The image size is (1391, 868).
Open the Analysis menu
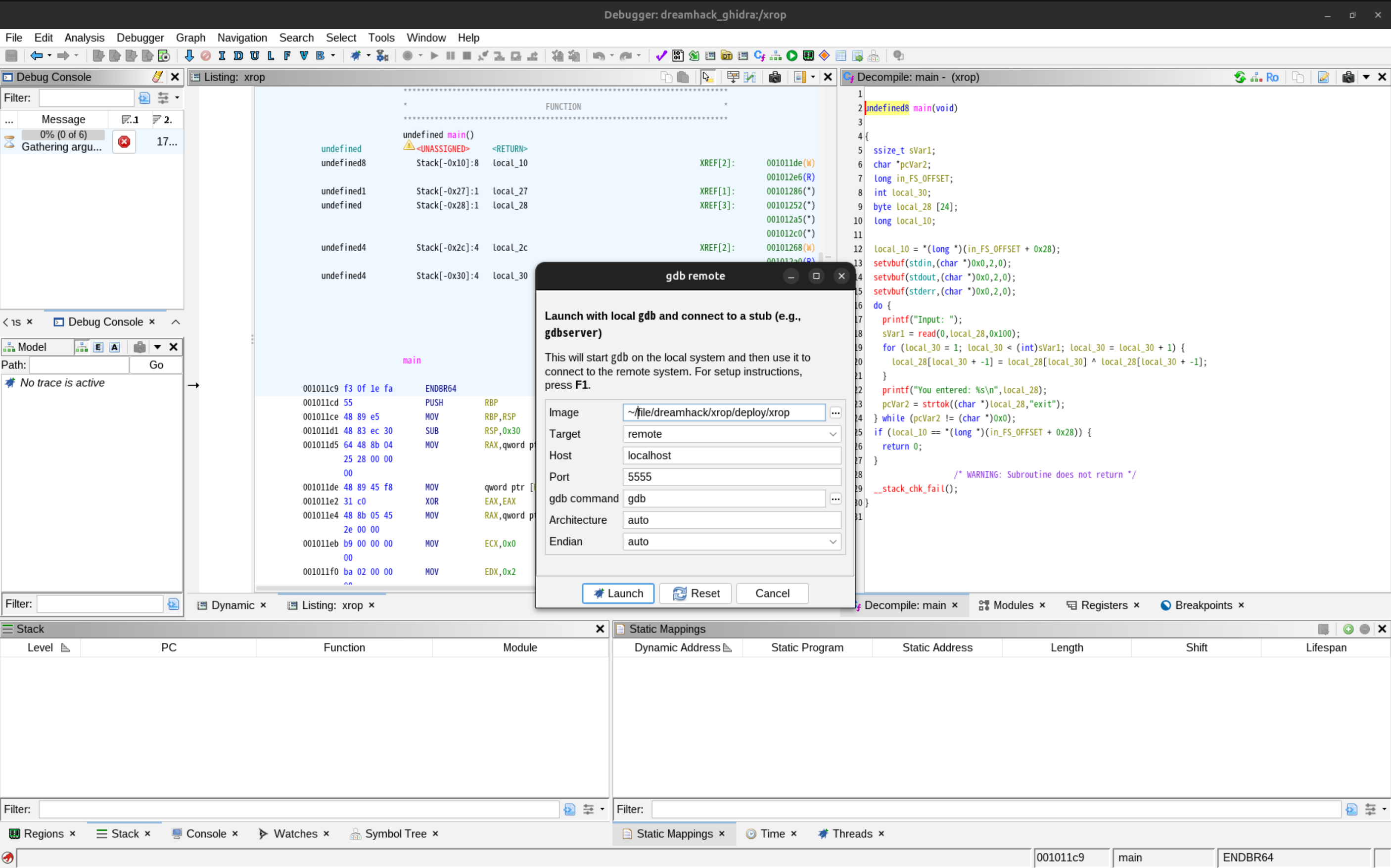pyautogui.click(x=85, y=37)
